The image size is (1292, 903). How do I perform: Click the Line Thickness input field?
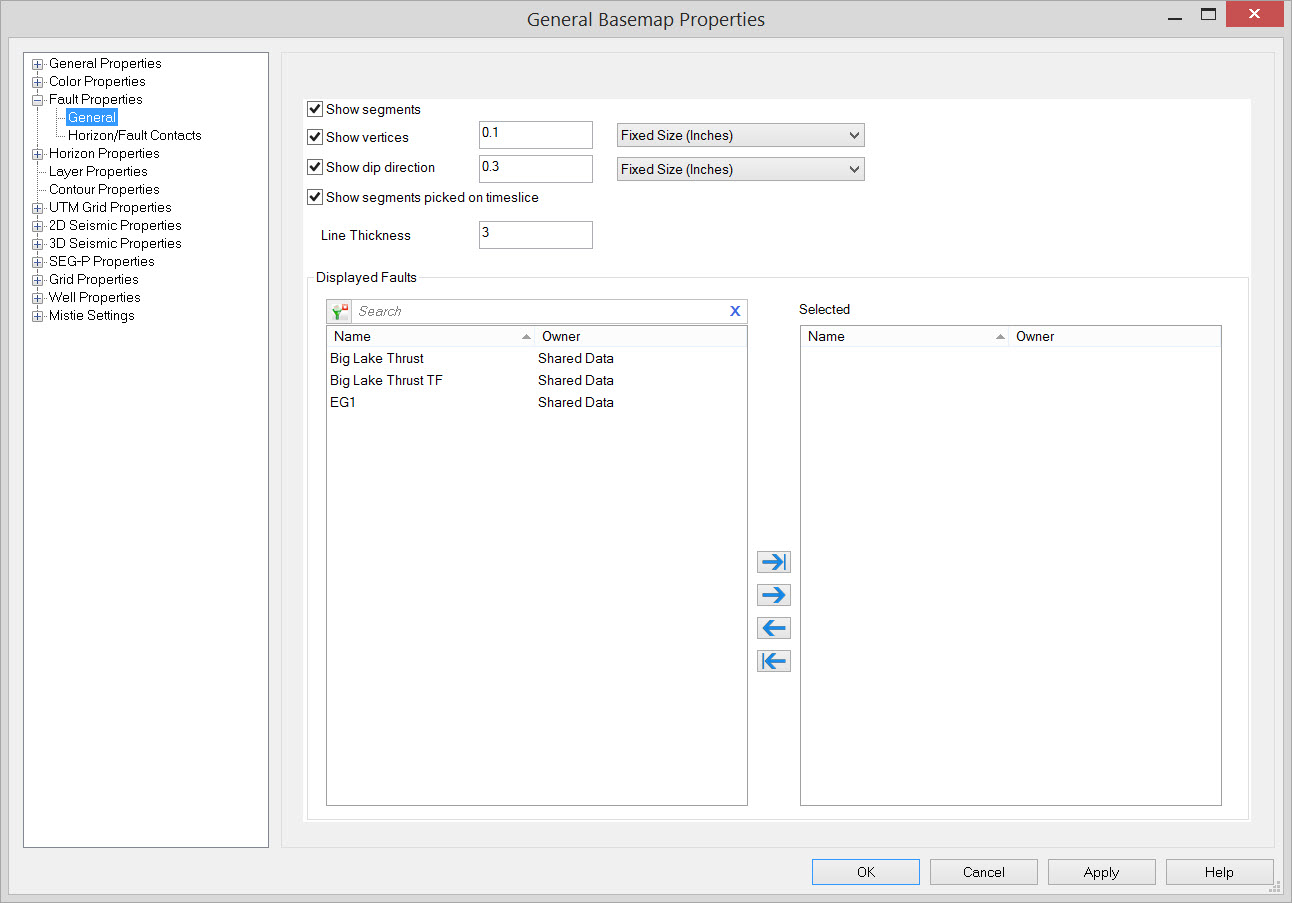pyautogui.click(x=535, y=235)
